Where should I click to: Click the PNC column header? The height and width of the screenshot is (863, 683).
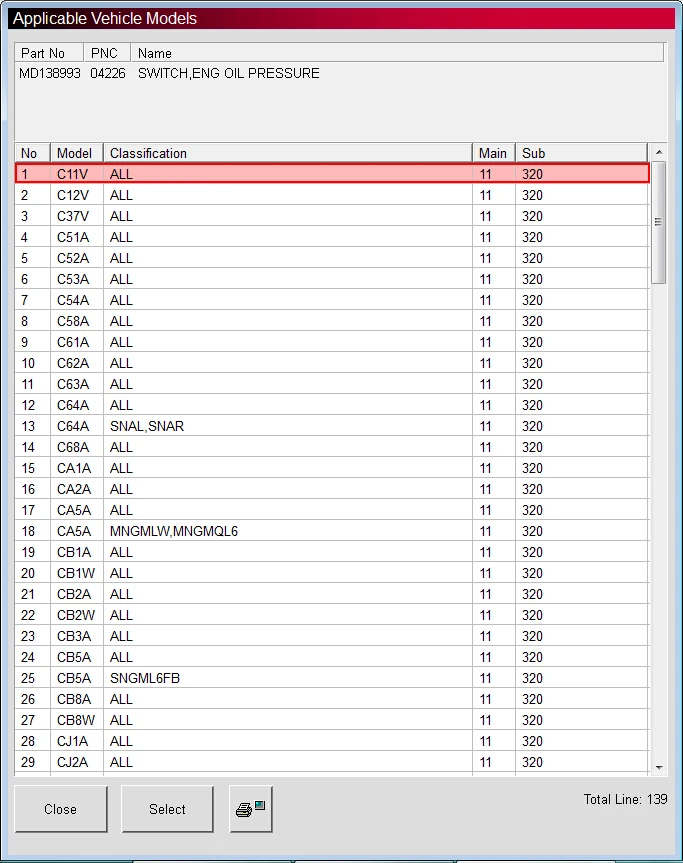pyautogui.click(x=107, y=53)
